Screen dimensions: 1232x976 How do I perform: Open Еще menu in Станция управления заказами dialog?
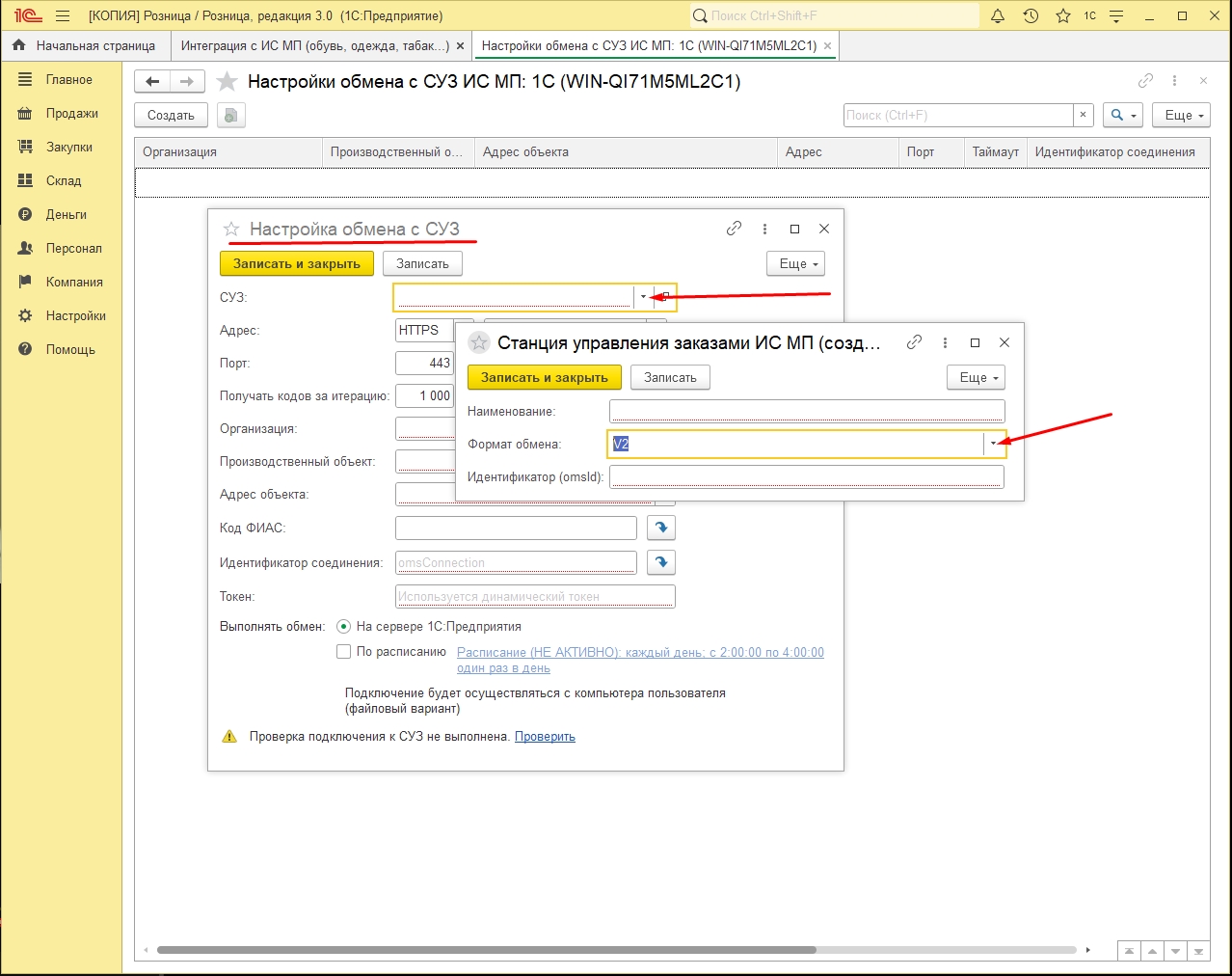[x=976, y=377]
